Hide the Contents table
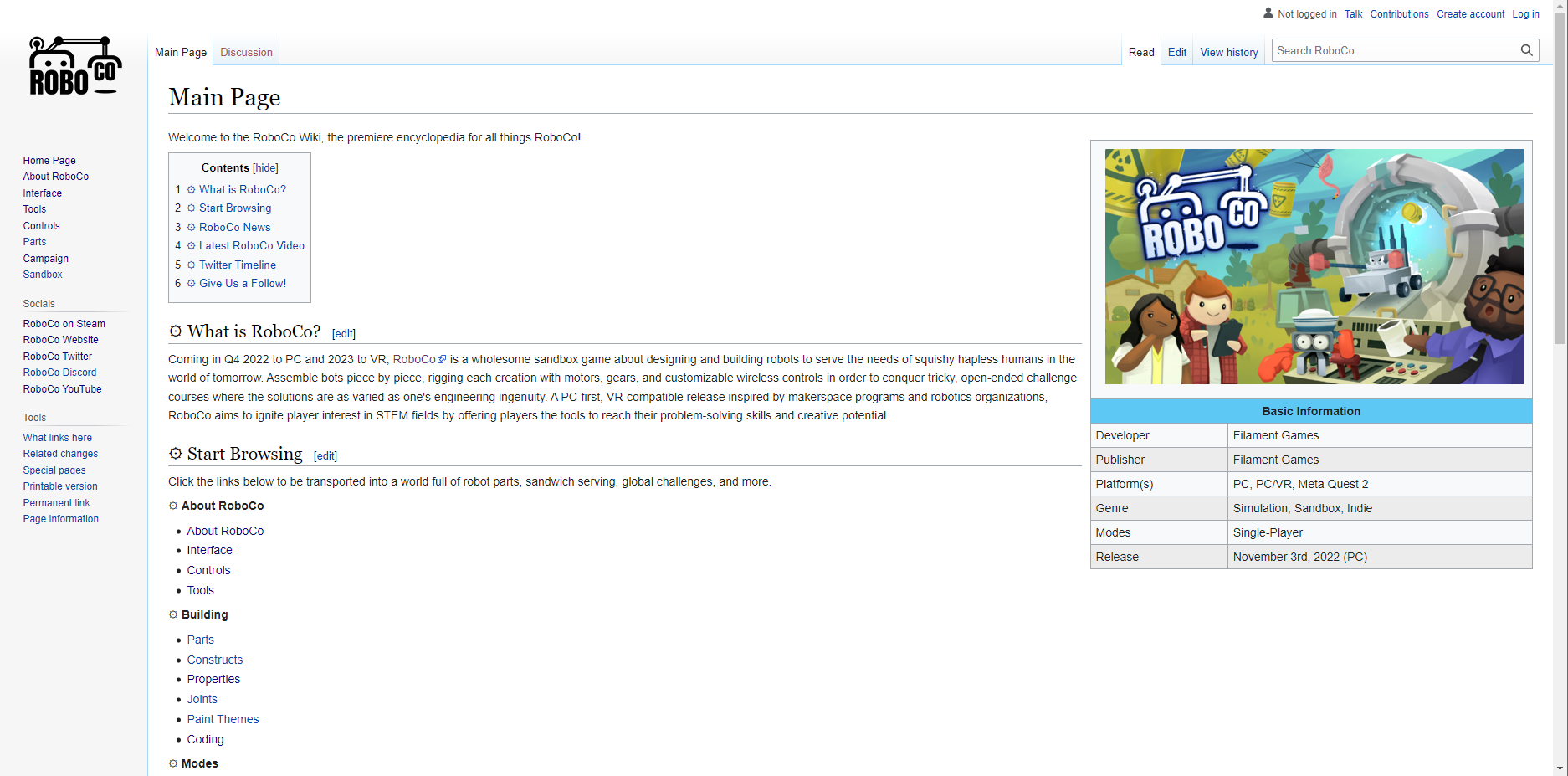 265,168
